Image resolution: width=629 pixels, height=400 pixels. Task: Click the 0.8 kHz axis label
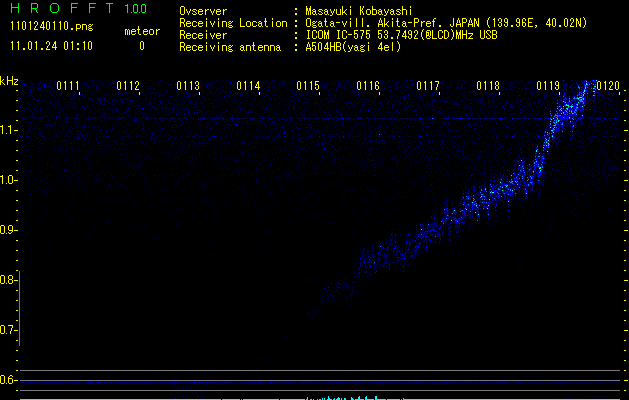click(x=8, y=280)
